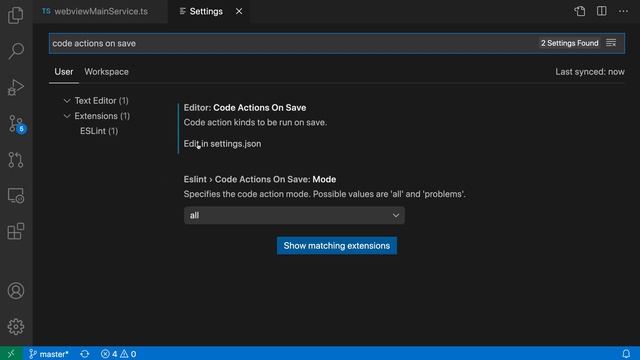Open Source Control view with badge
The image size is (640, 360).
pyautogui.click(x=16, y=123)
